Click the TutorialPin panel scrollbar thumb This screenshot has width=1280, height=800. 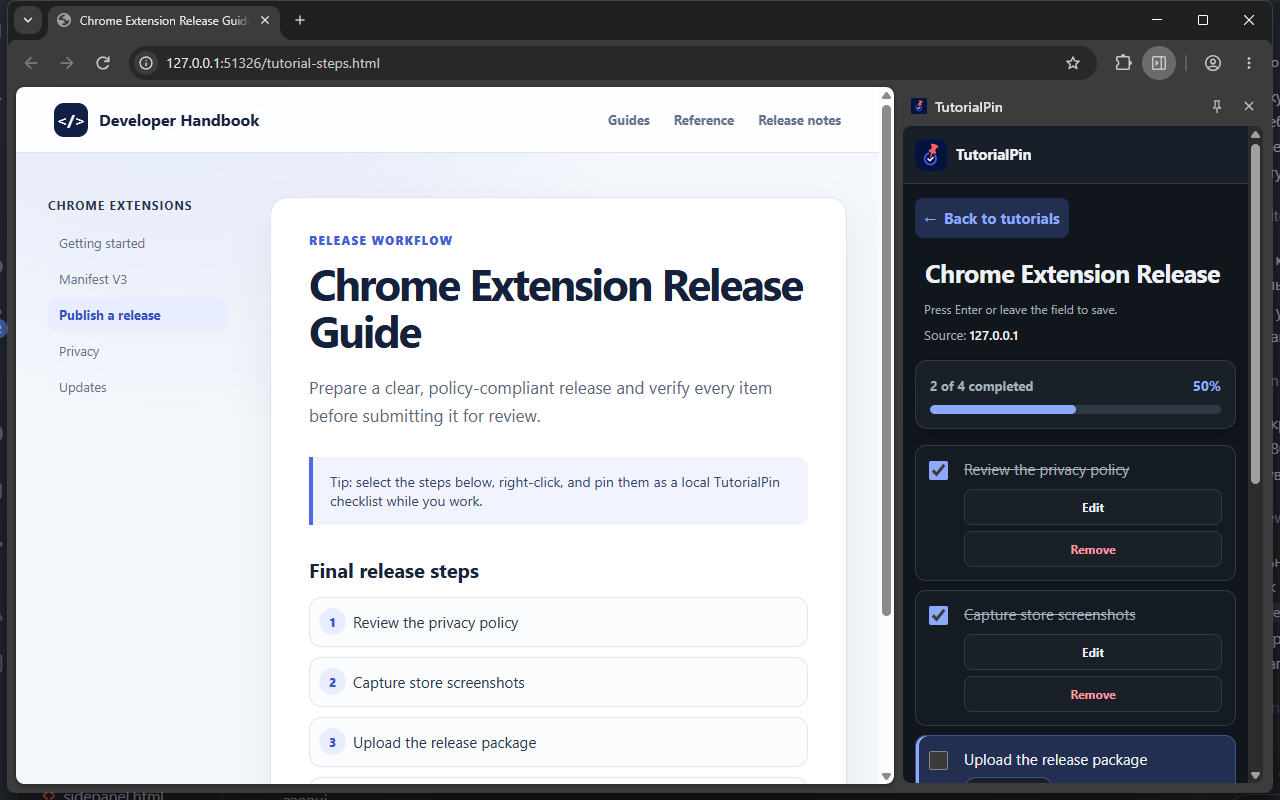(1256, 314)
